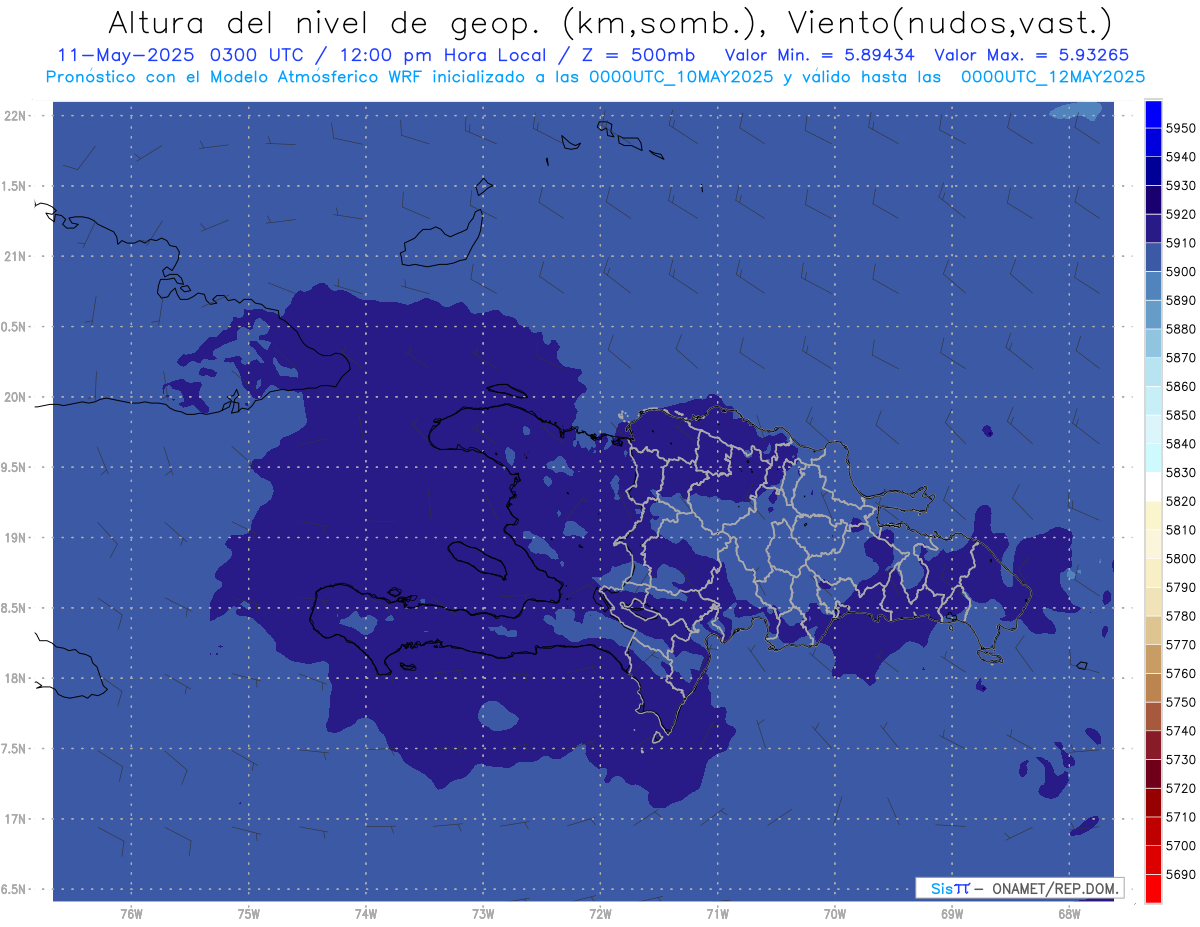Click the '5690' legend value
The image size is (1200, 927).
[x=1181, y=874]
